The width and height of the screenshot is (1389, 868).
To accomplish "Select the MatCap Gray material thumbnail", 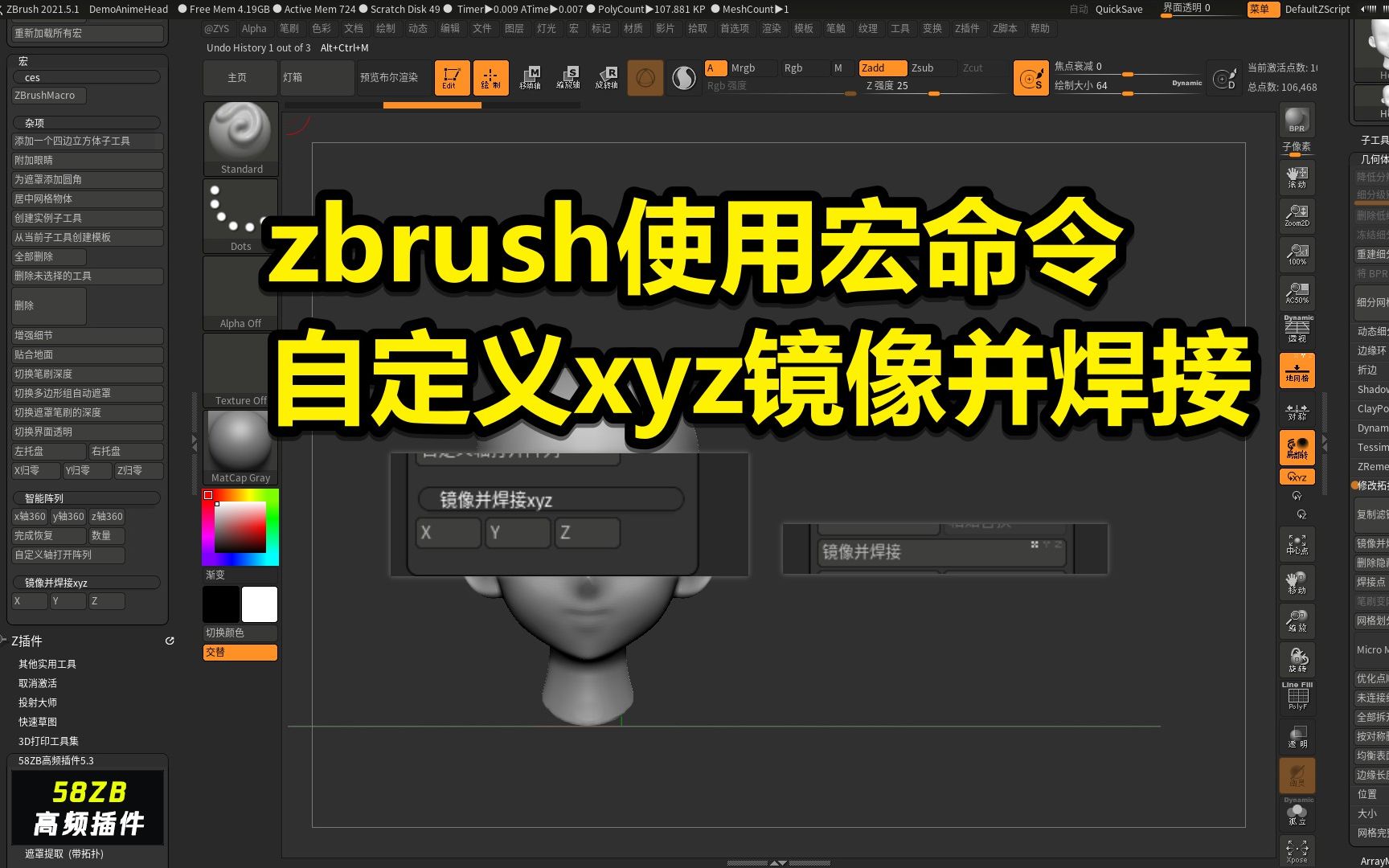I will [x=239, y=442].
